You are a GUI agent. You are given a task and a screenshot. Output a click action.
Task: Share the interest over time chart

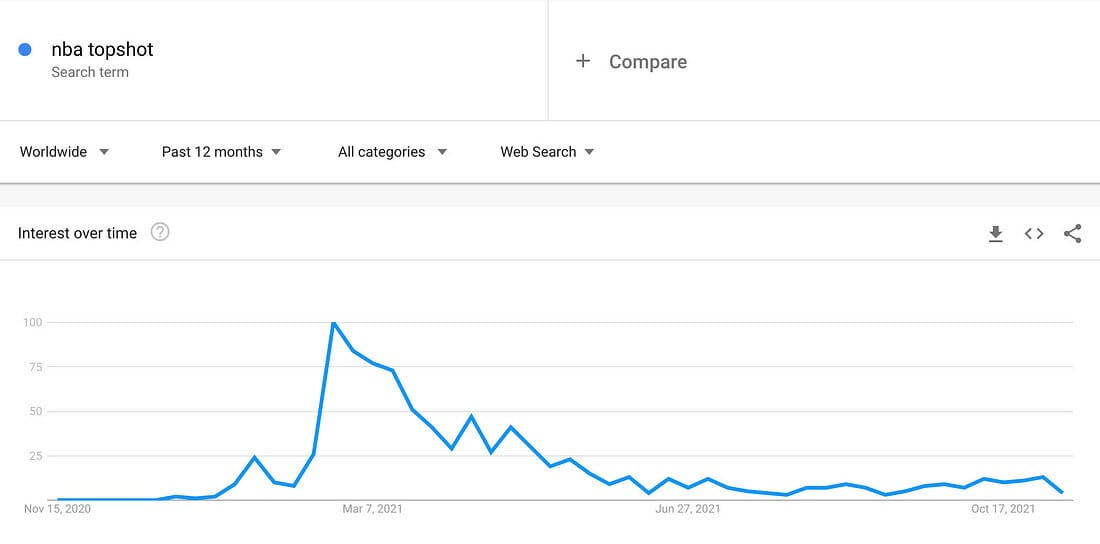click(1072, 234)
